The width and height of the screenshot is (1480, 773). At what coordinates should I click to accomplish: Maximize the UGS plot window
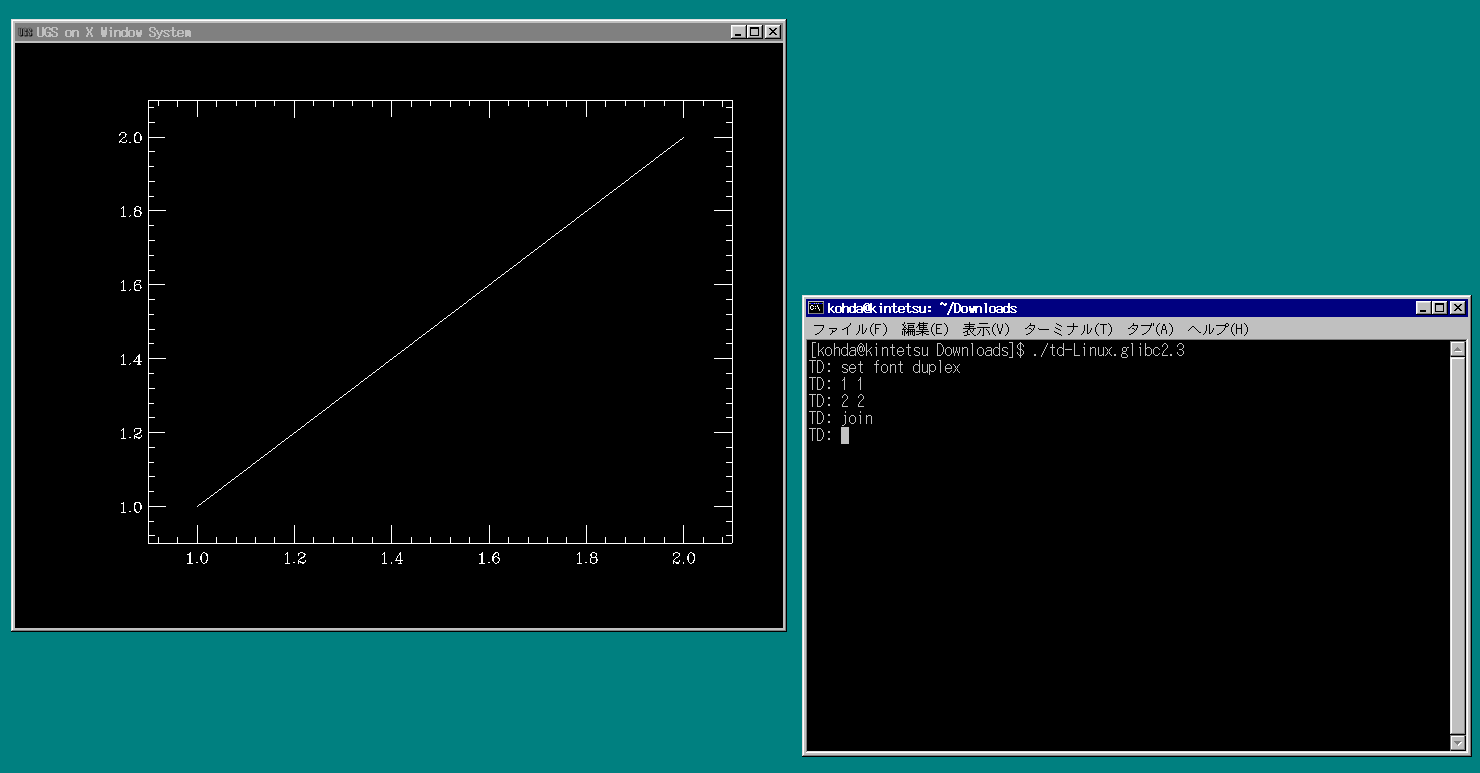[x=755, y=32]
